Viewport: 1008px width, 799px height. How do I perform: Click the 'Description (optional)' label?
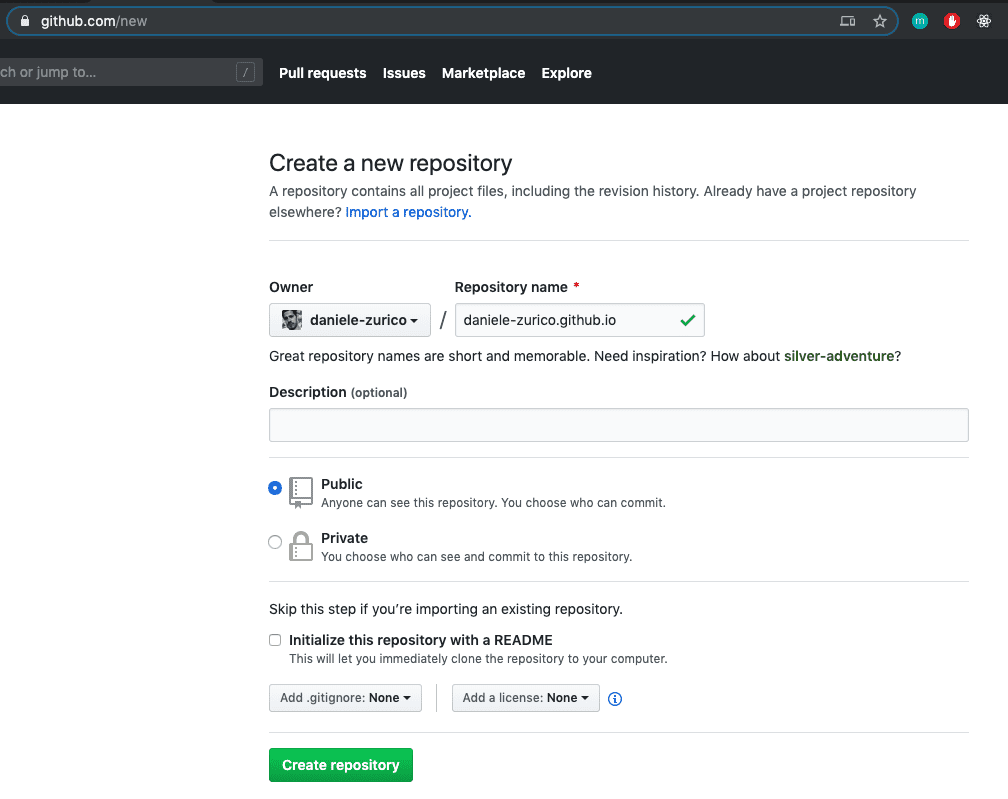(x=338, y=392)
